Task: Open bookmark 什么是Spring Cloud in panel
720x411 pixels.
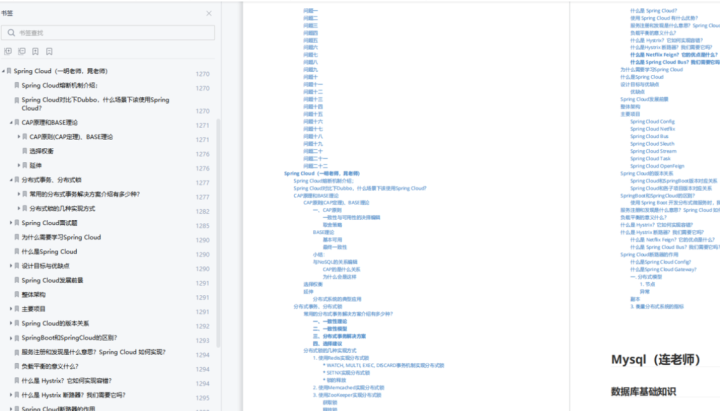Action: [49, 252]
